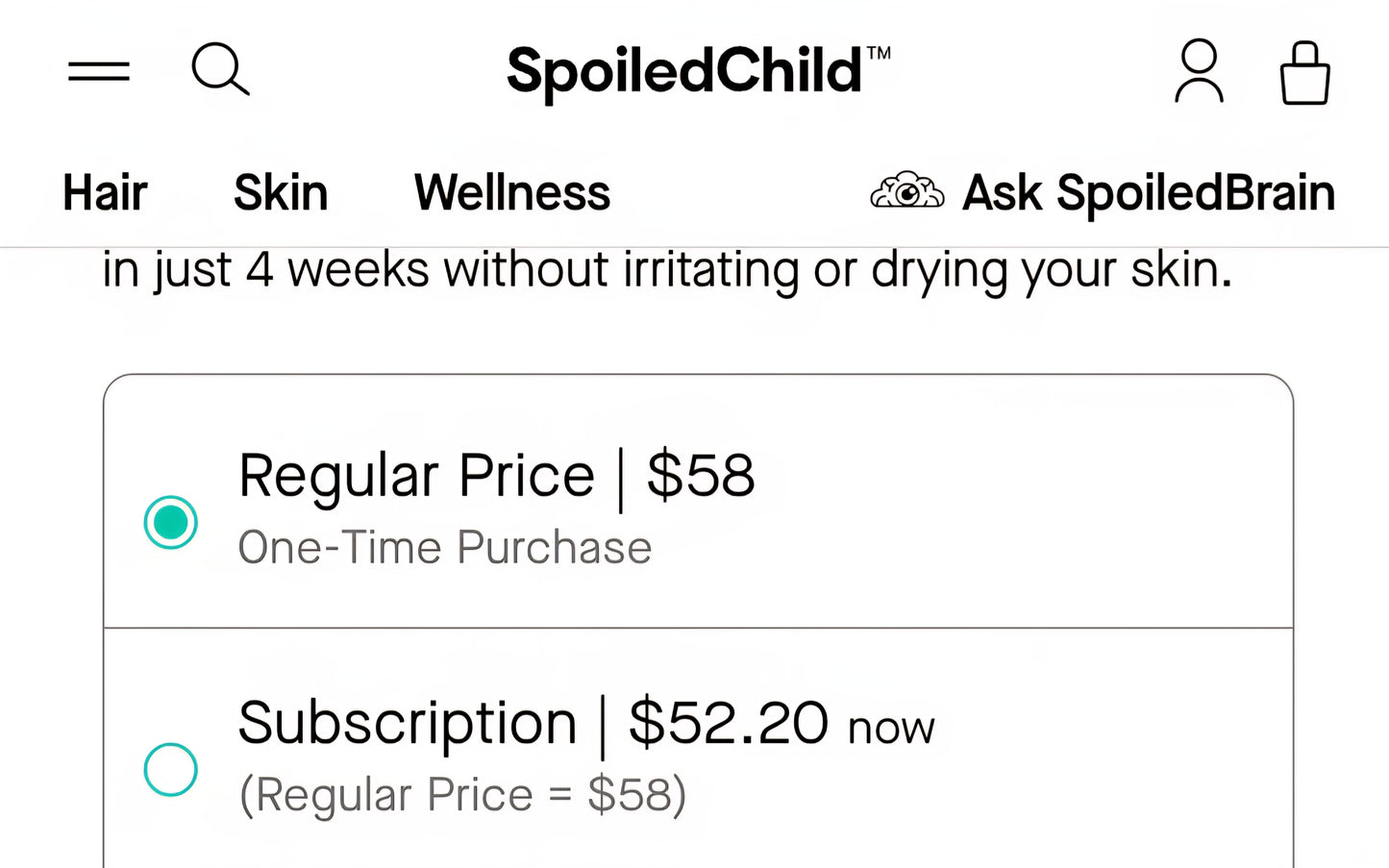
Task: Go home via the SpoiledChild logo
Action: point(683,71)
